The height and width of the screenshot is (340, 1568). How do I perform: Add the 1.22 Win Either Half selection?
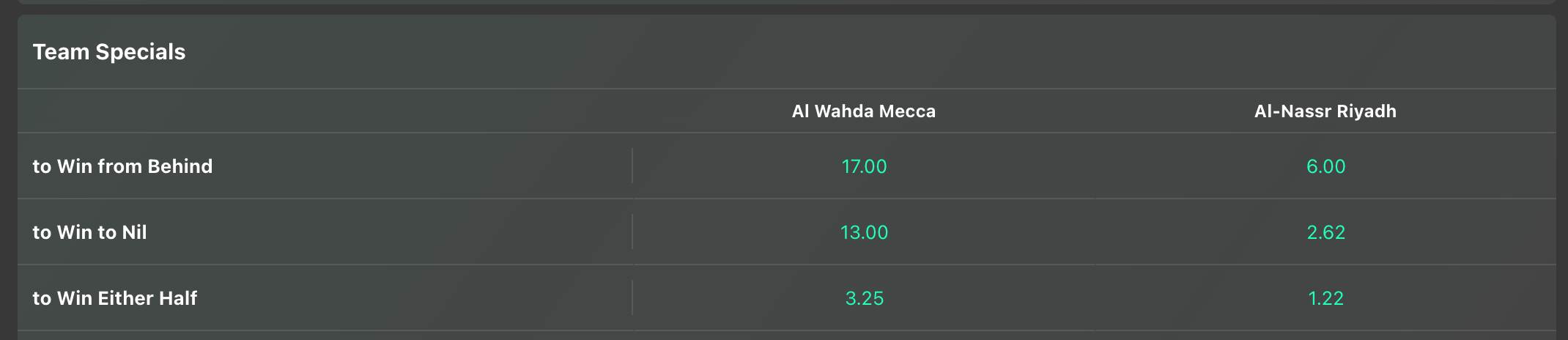1325,298
